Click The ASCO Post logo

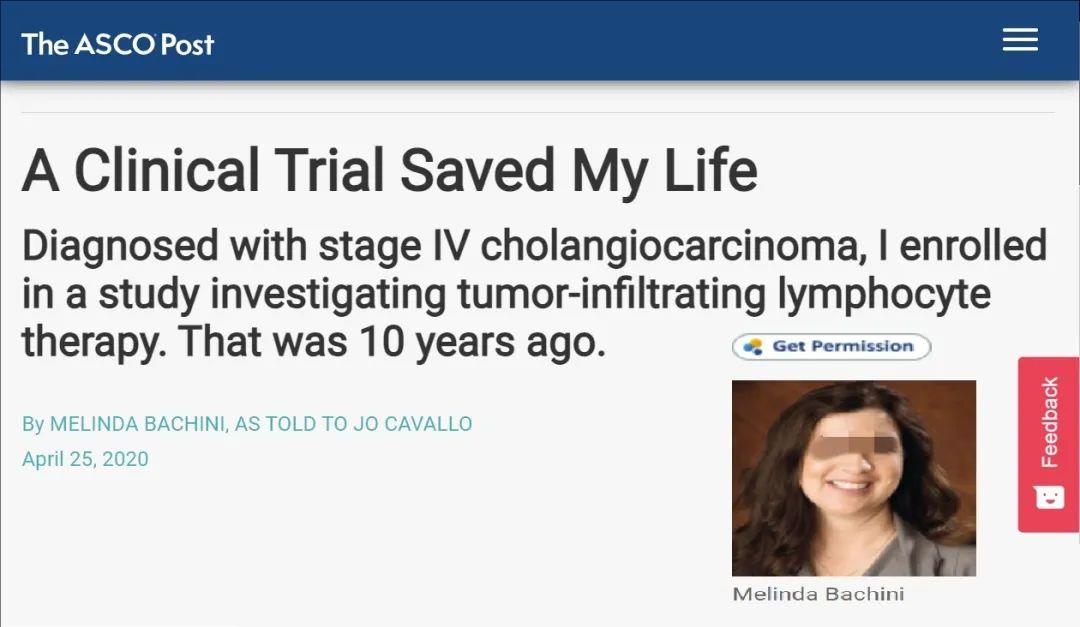tap(118, 44)
